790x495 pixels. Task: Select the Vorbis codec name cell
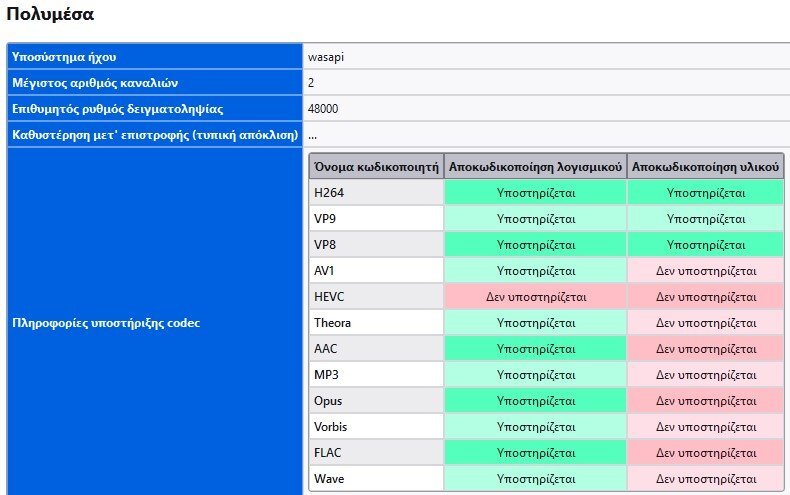tap(376, 426)
